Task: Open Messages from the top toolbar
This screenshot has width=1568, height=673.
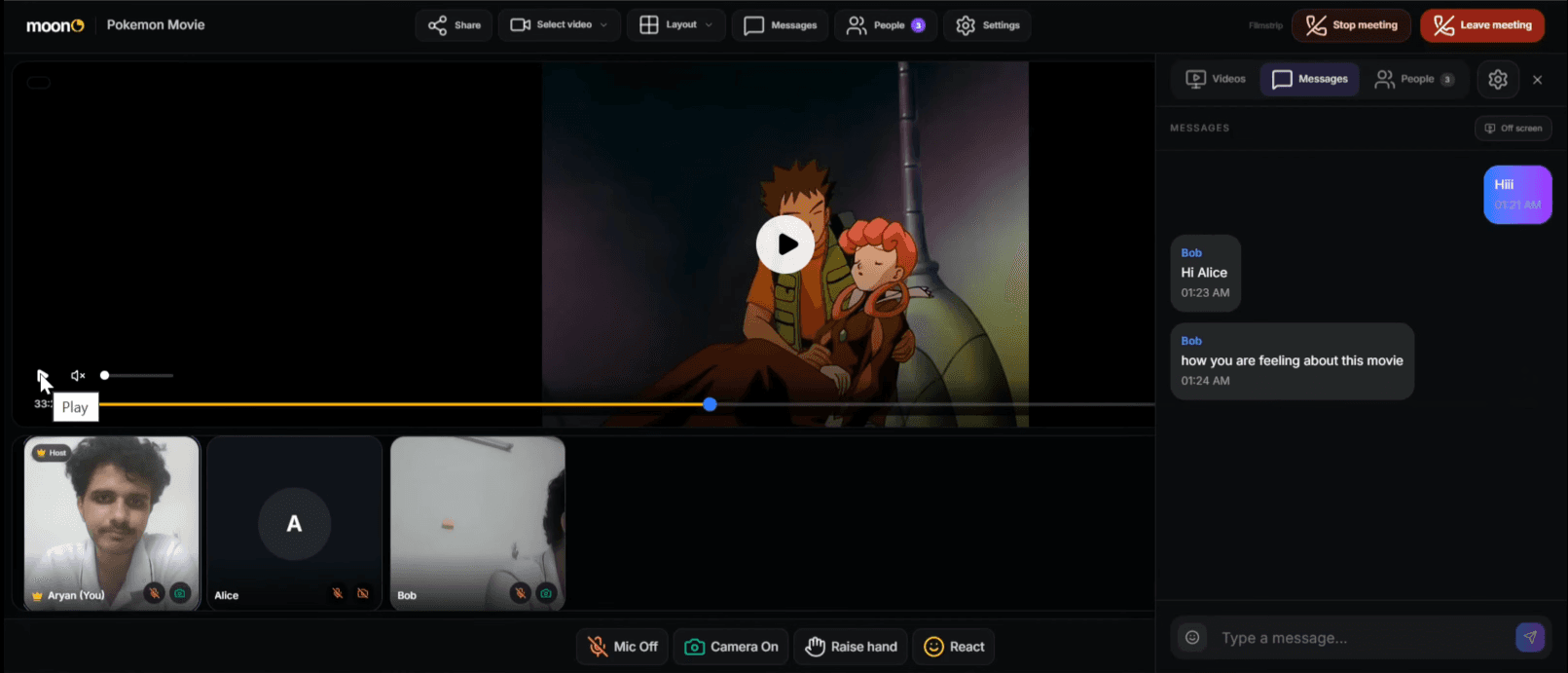Action: pyautogui.click(x=780, y=25)
